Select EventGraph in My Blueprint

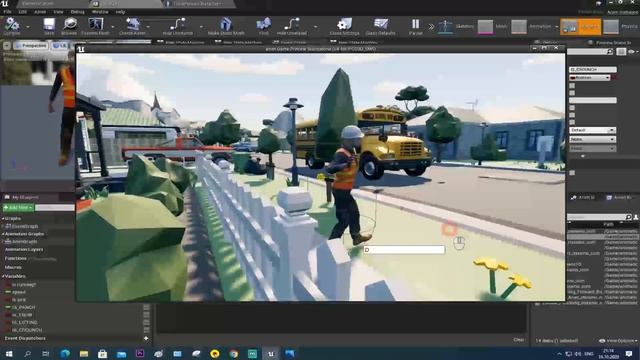(24, 226)
